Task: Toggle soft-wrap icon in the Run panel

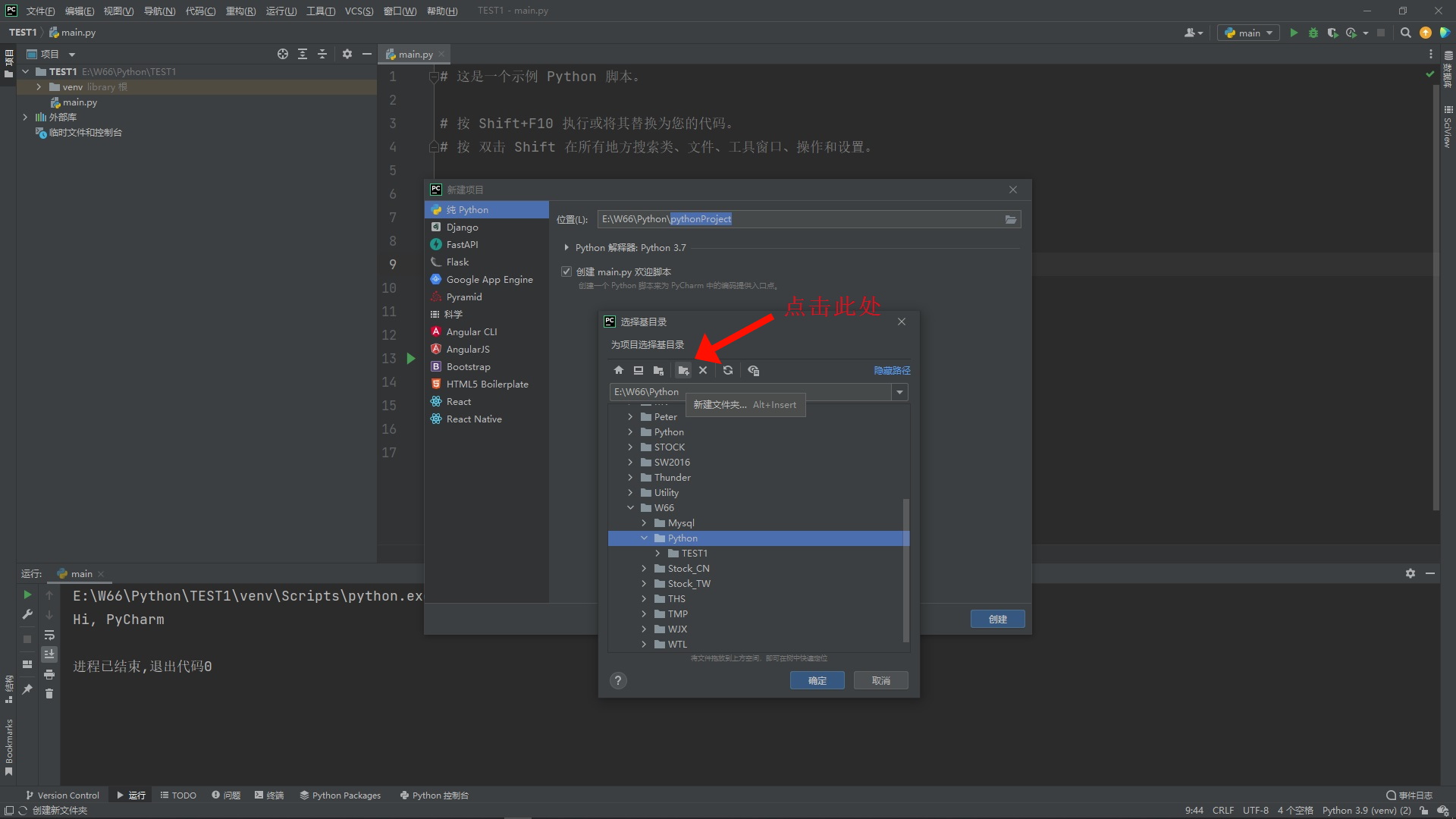Action: pyautogui.click(x=49, y=635)
